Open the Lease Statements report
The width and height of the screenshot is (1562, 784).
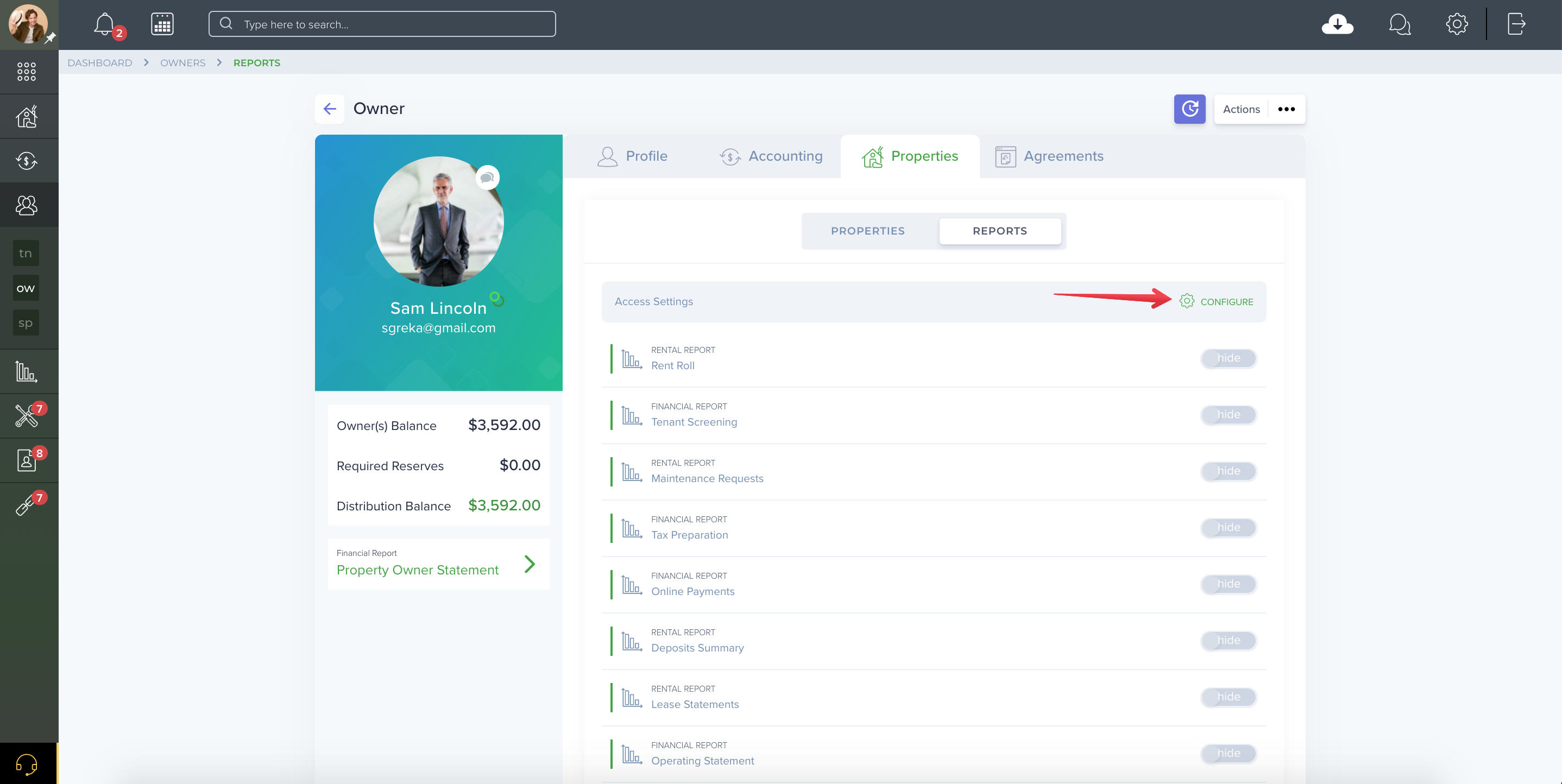[695, 704]
